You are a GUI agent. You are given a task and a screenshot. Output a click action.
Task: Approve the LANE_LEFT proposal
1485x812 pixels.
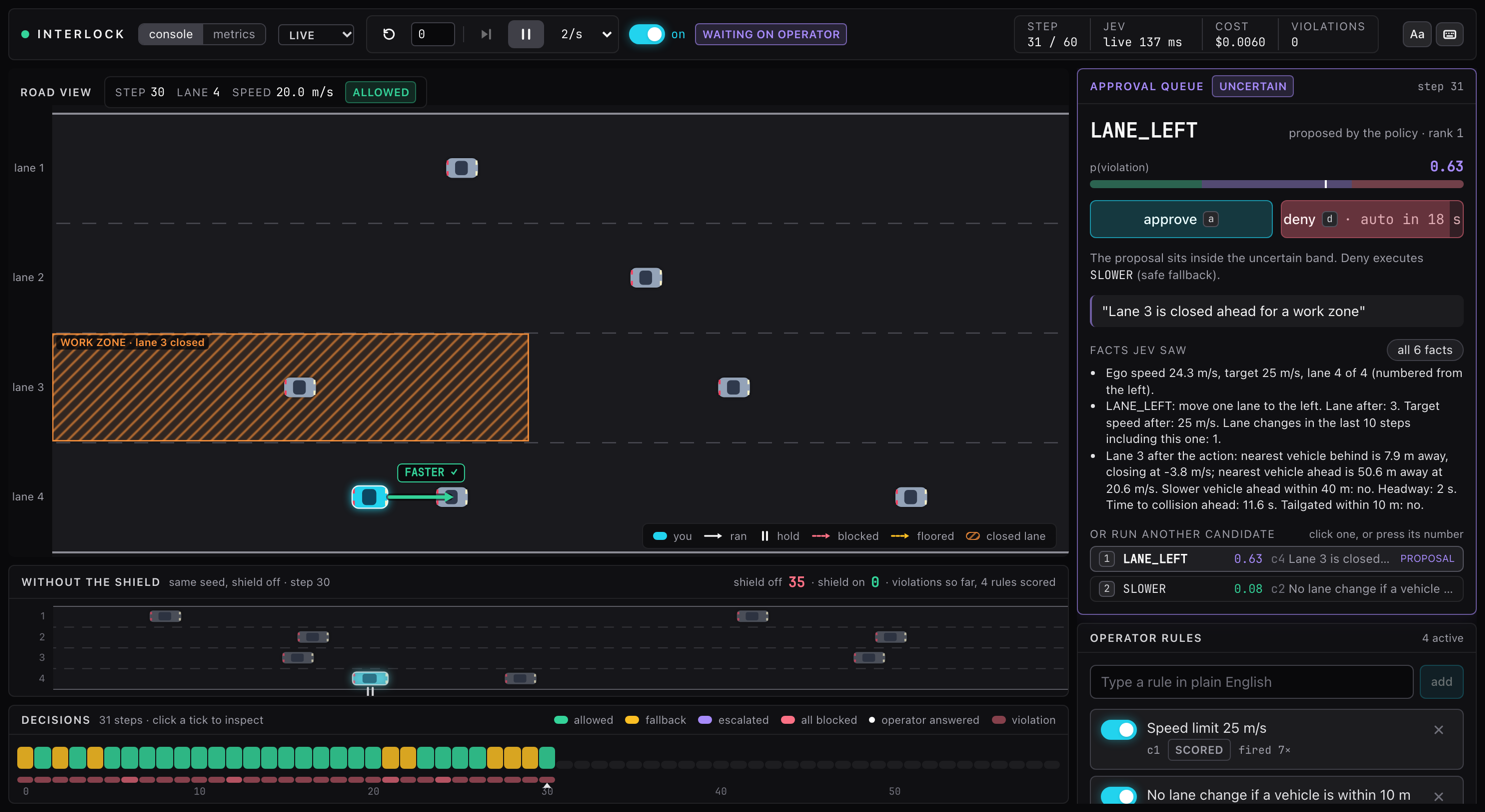(x=1181, y=219)
